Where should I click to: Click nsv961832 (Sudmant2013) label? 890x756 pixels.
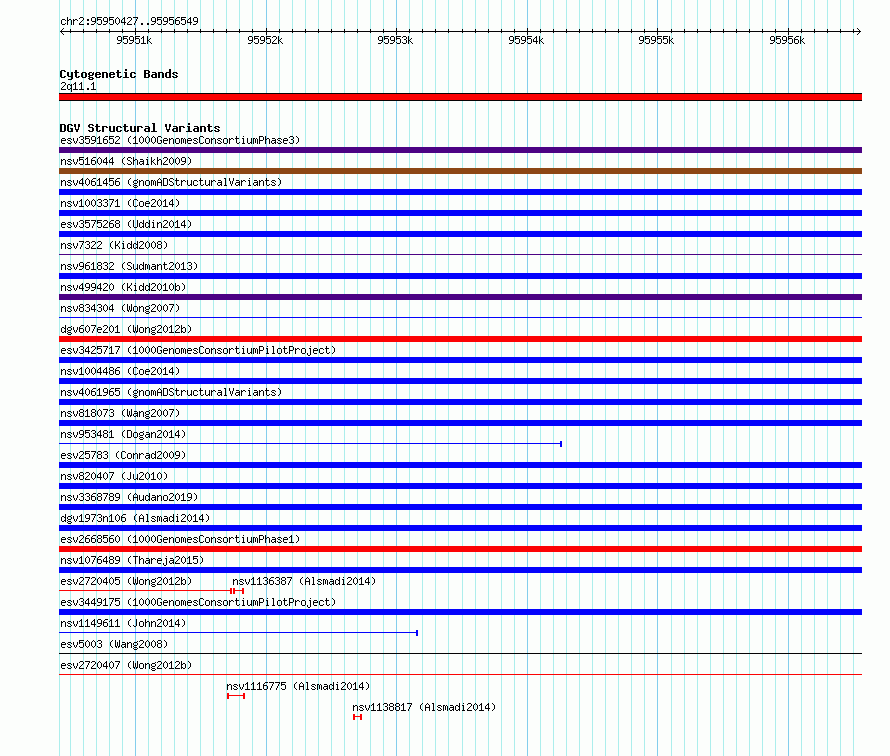(x=129, y=266)
